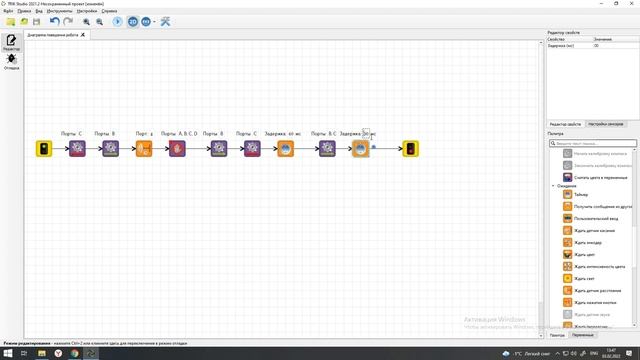Select the final red-light end block
640x360 pixels.
pos(411,149)
